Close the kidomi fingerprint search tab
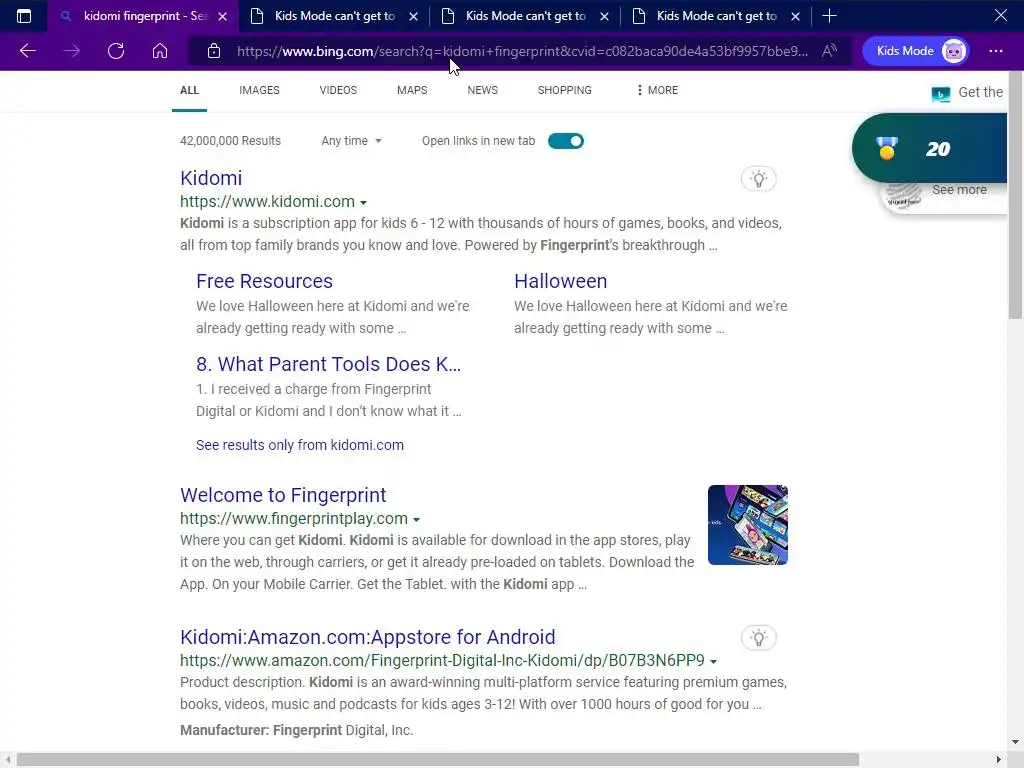This screenshot has width=1024, height=768. tap(223, 16)
